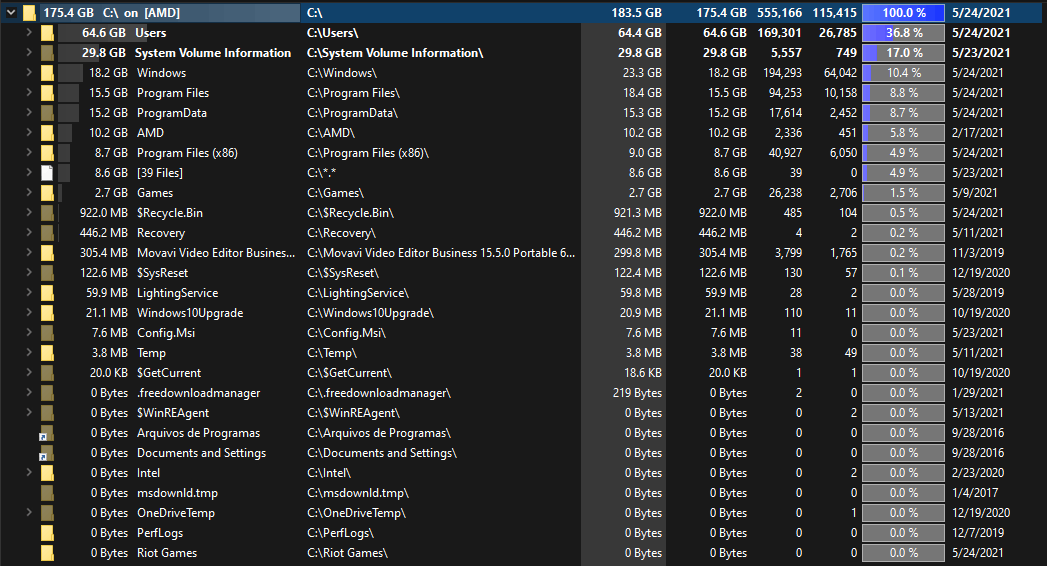This screenshot has width=1047, height=566.
Task: Select the OneDriveTemp tree row
Action: tap(524, 513)
